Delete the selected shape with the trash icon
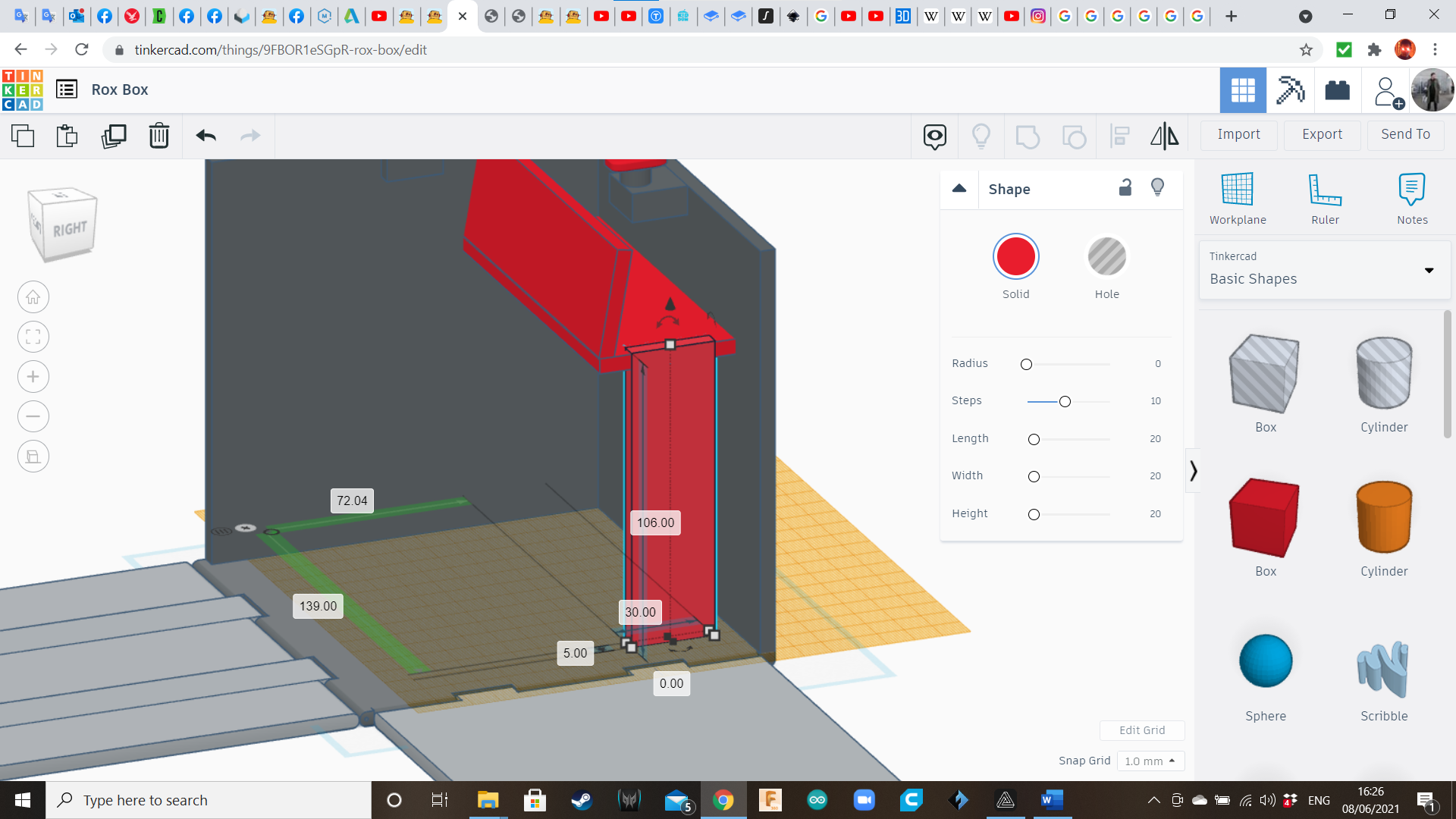 click(159, 136)
